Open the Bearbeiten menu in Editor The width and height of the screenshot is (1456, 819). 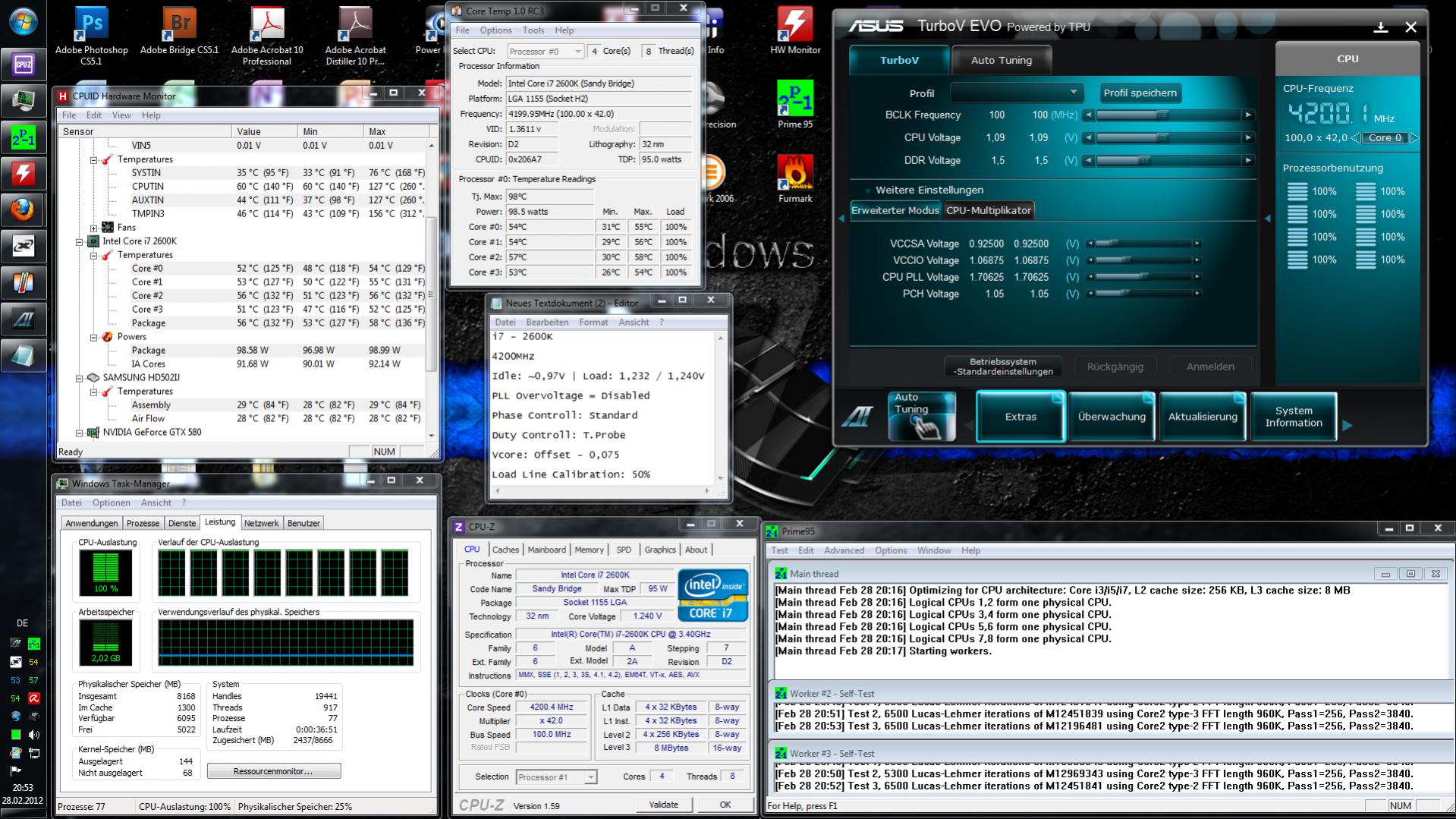(x=546, y=322)
